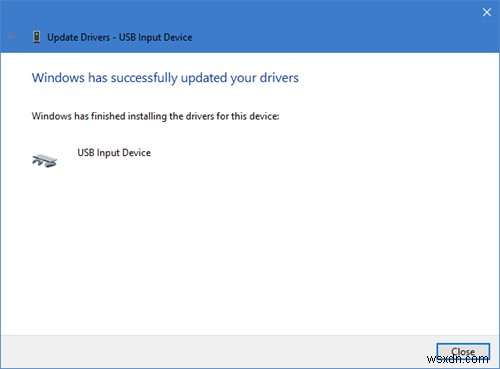Viewport: 500px width, 369px height.
Task: Click "Windows has finished installing the drivers" message
Action: 155,116
